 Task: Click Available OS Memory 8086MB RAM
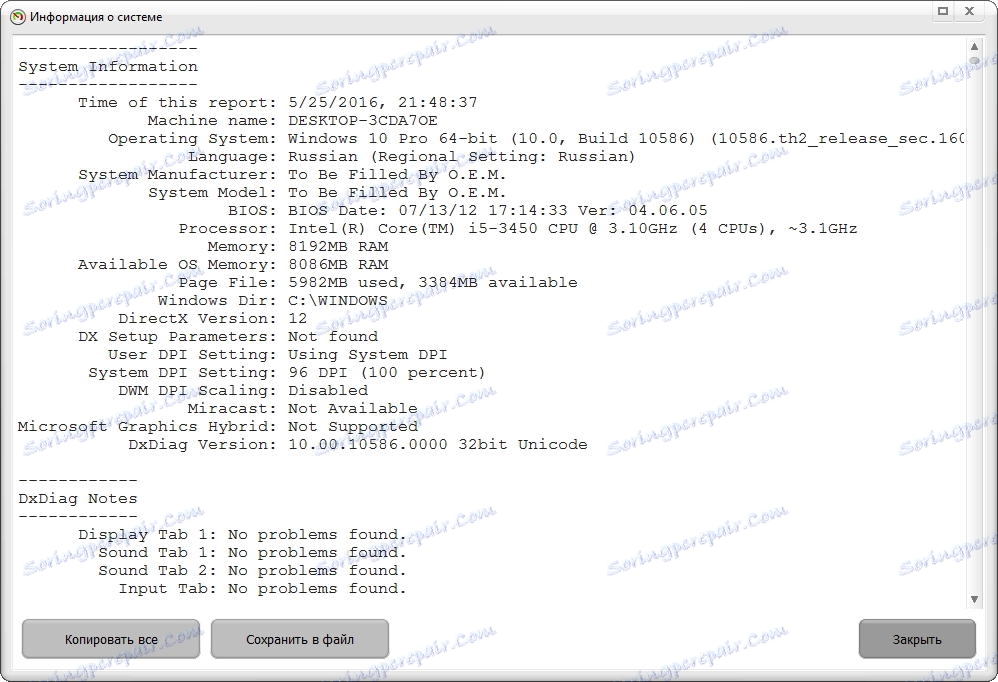click(x=338, y=265)
